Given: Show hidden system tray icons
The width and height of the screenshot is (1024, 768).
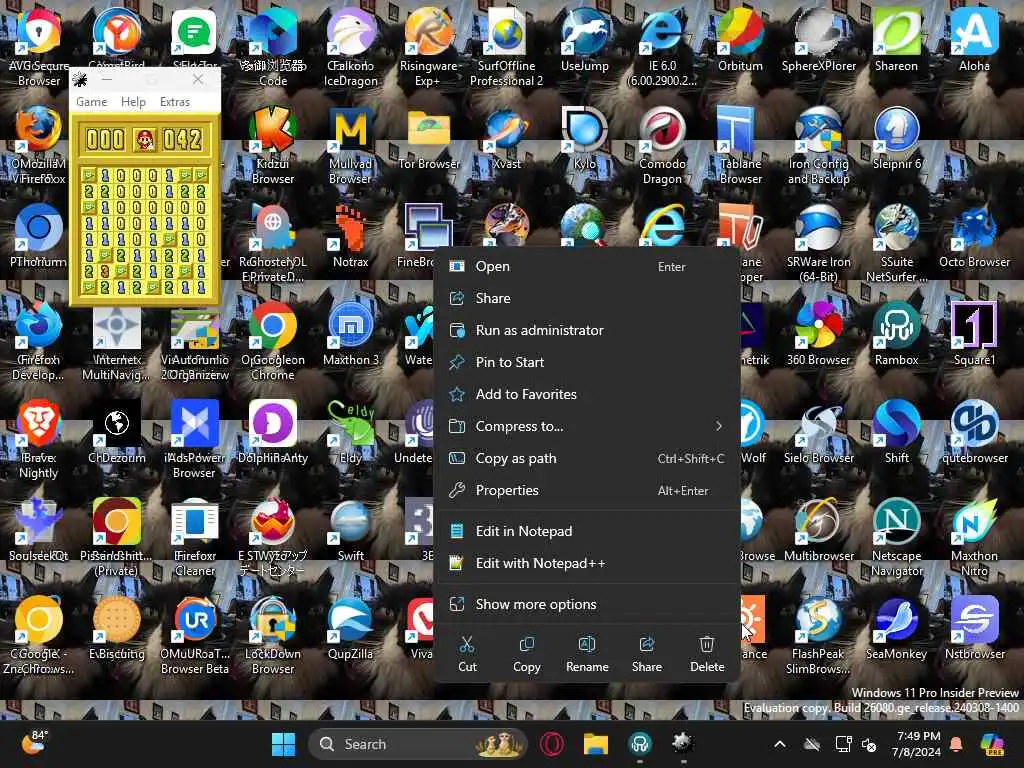Looking at the screenshot, I should (x=780, y=744).
